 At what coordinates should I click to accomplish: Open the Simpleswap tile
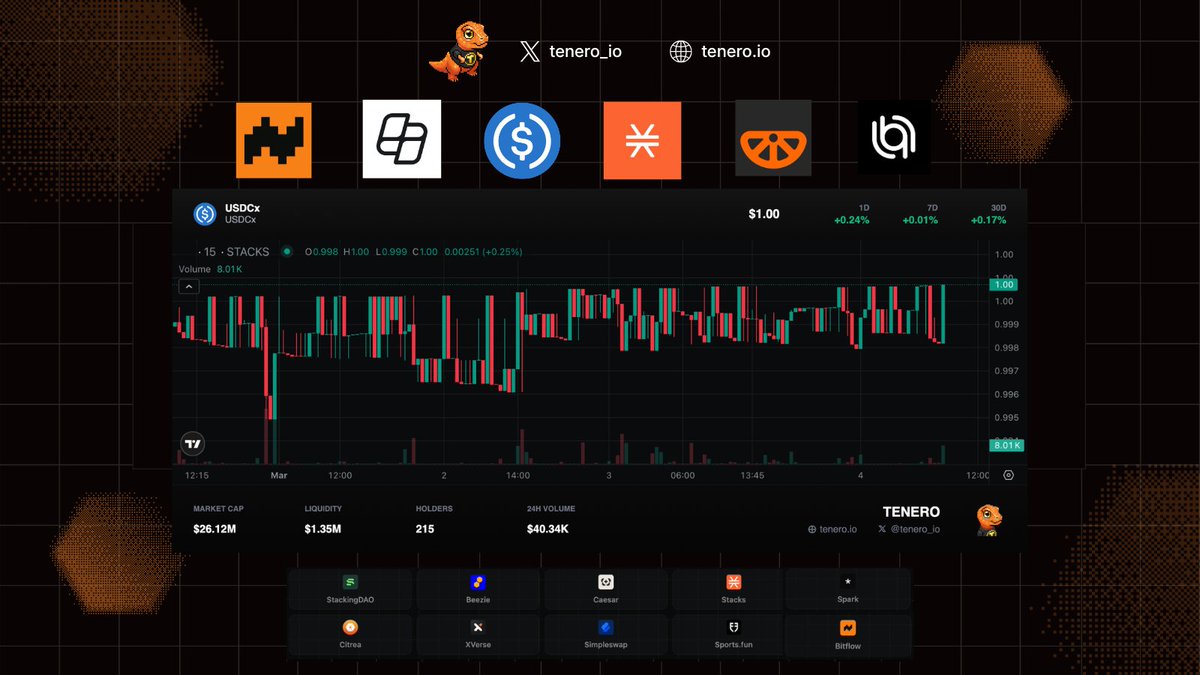605,635
